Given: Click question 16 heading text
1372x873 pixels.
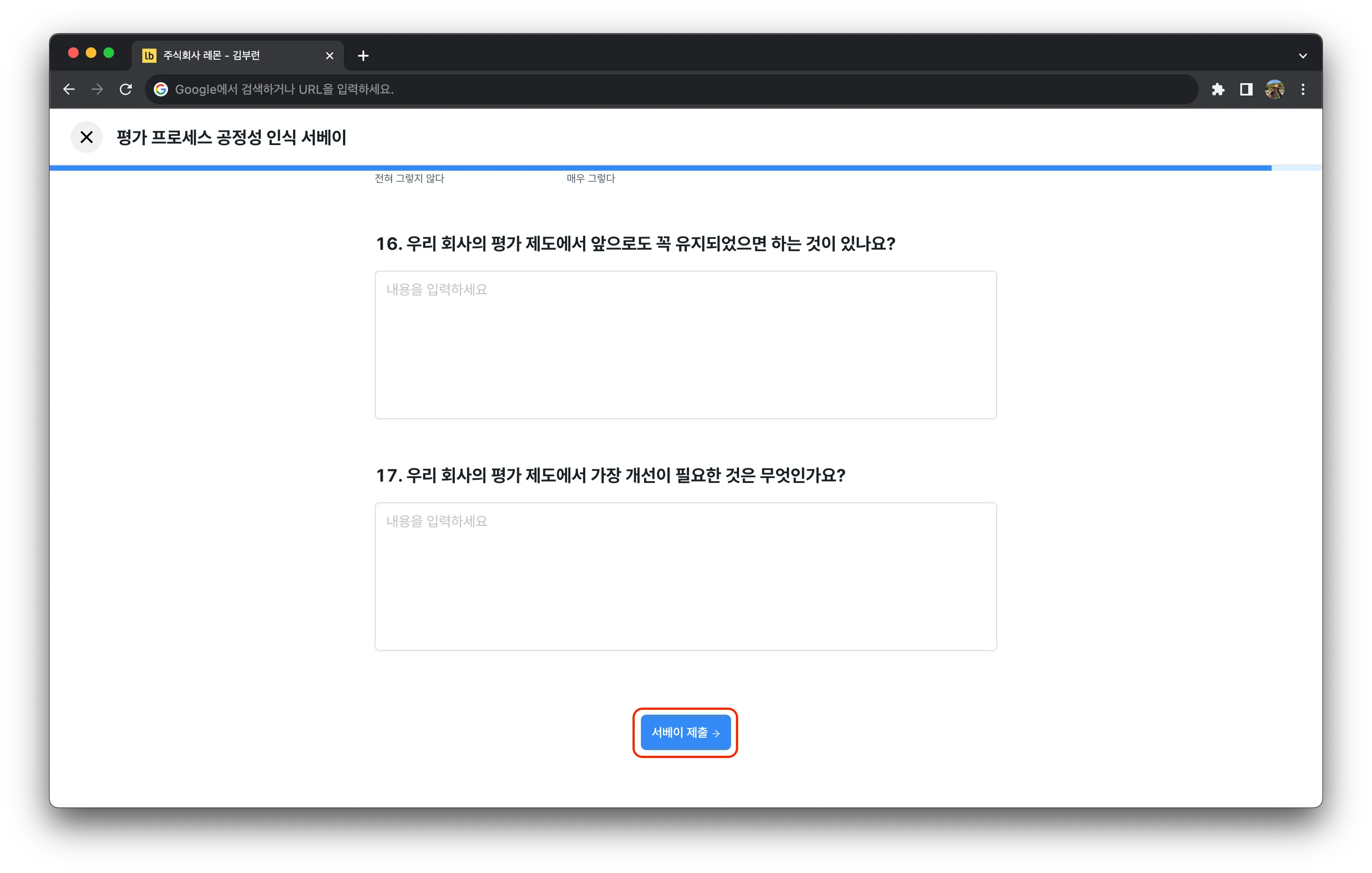Looking at the screenshot, I should click(x=635, y=244).
